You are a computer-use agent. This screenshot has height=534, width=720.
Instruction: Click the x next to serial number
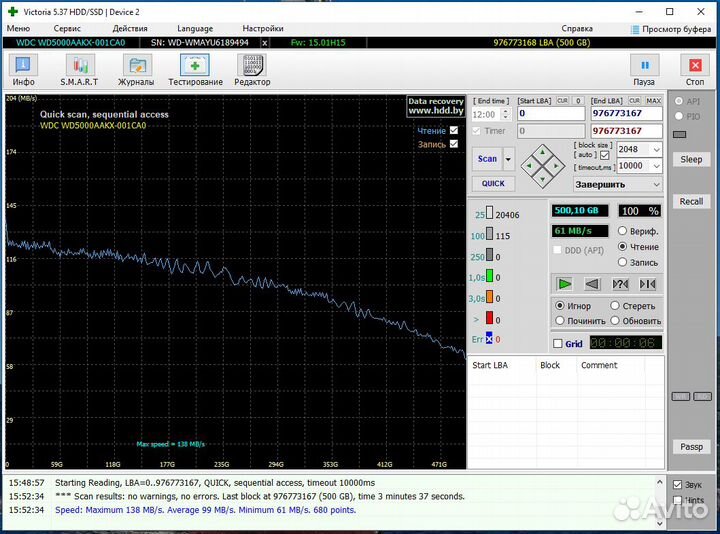(x=264, y=43)
